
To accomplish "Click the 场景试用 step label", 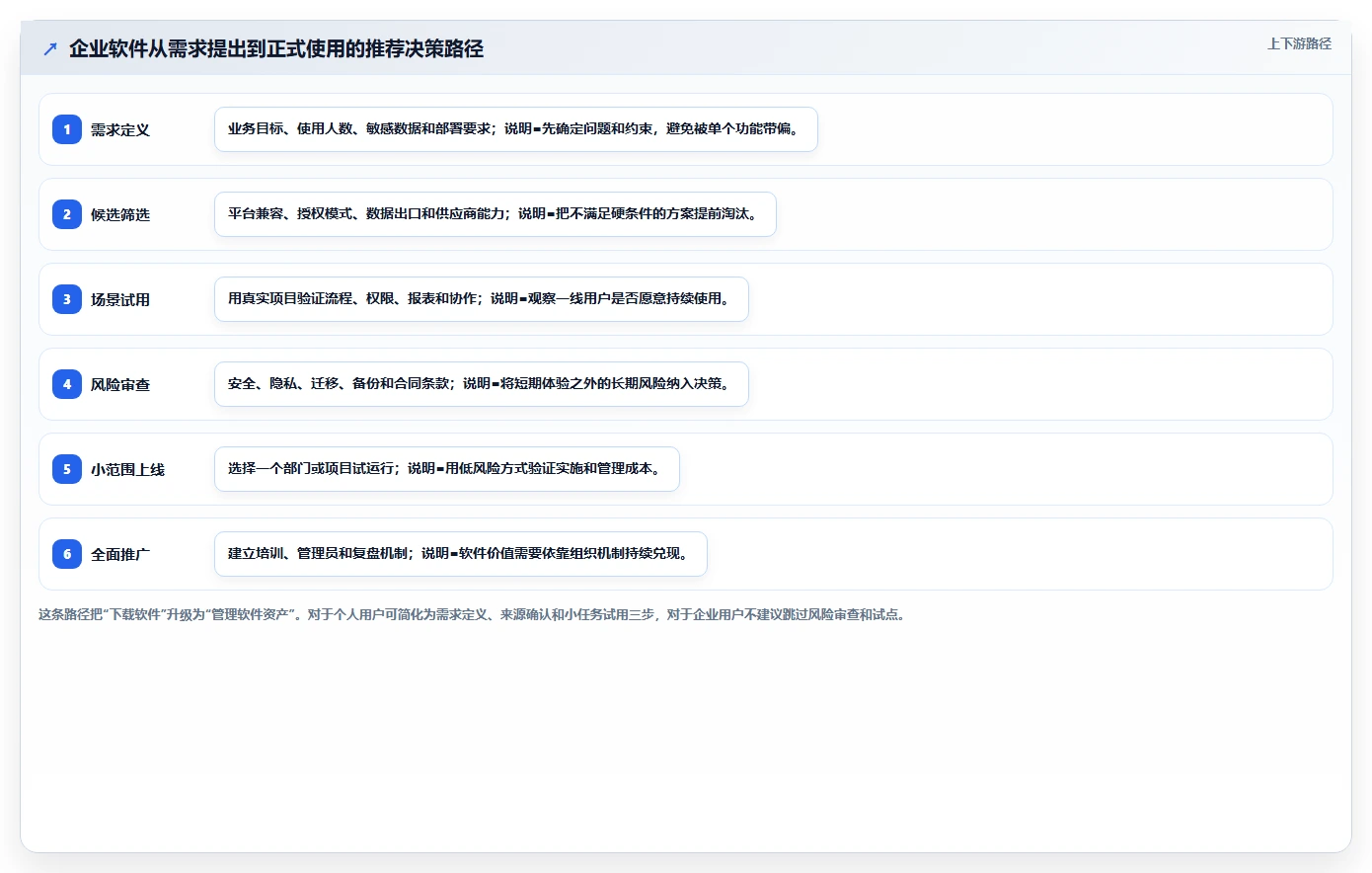I will pyautogui.click(x=120, y=299).
